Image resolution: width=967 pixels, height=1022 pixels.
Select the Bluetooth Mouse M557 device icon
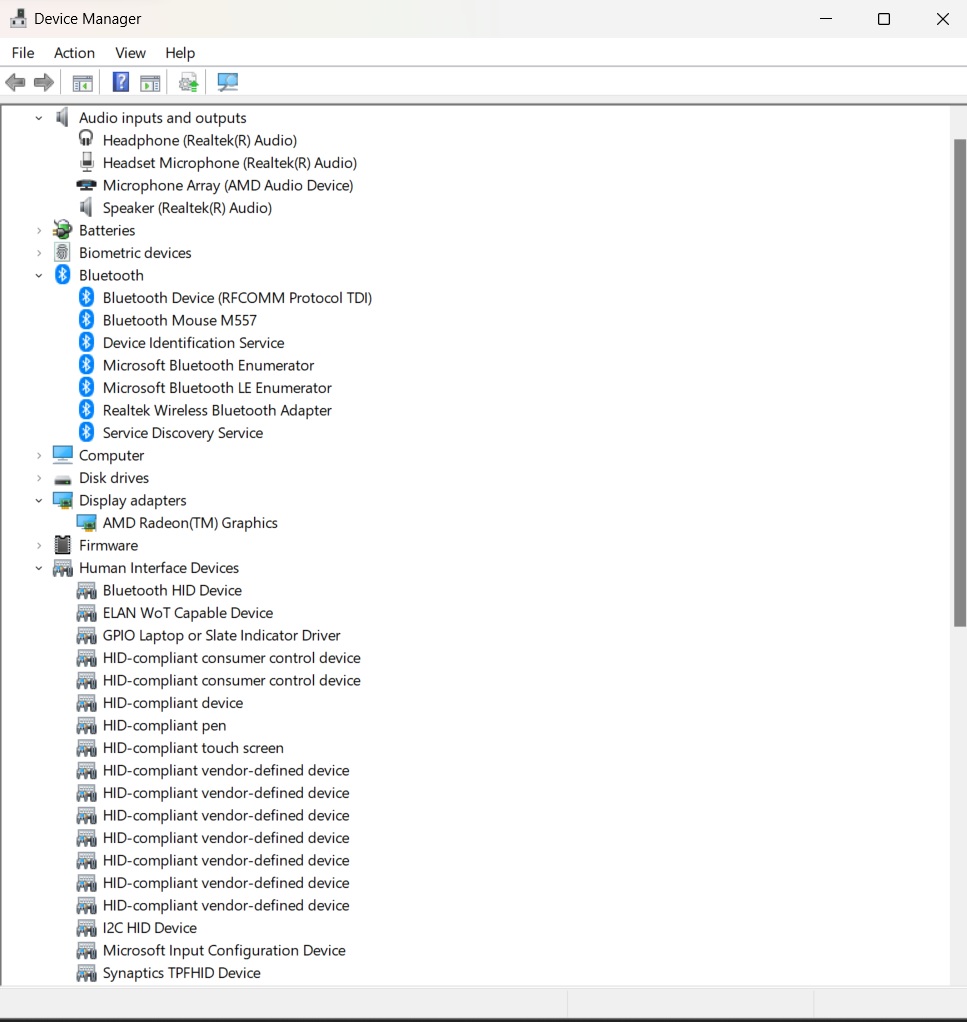86,320
